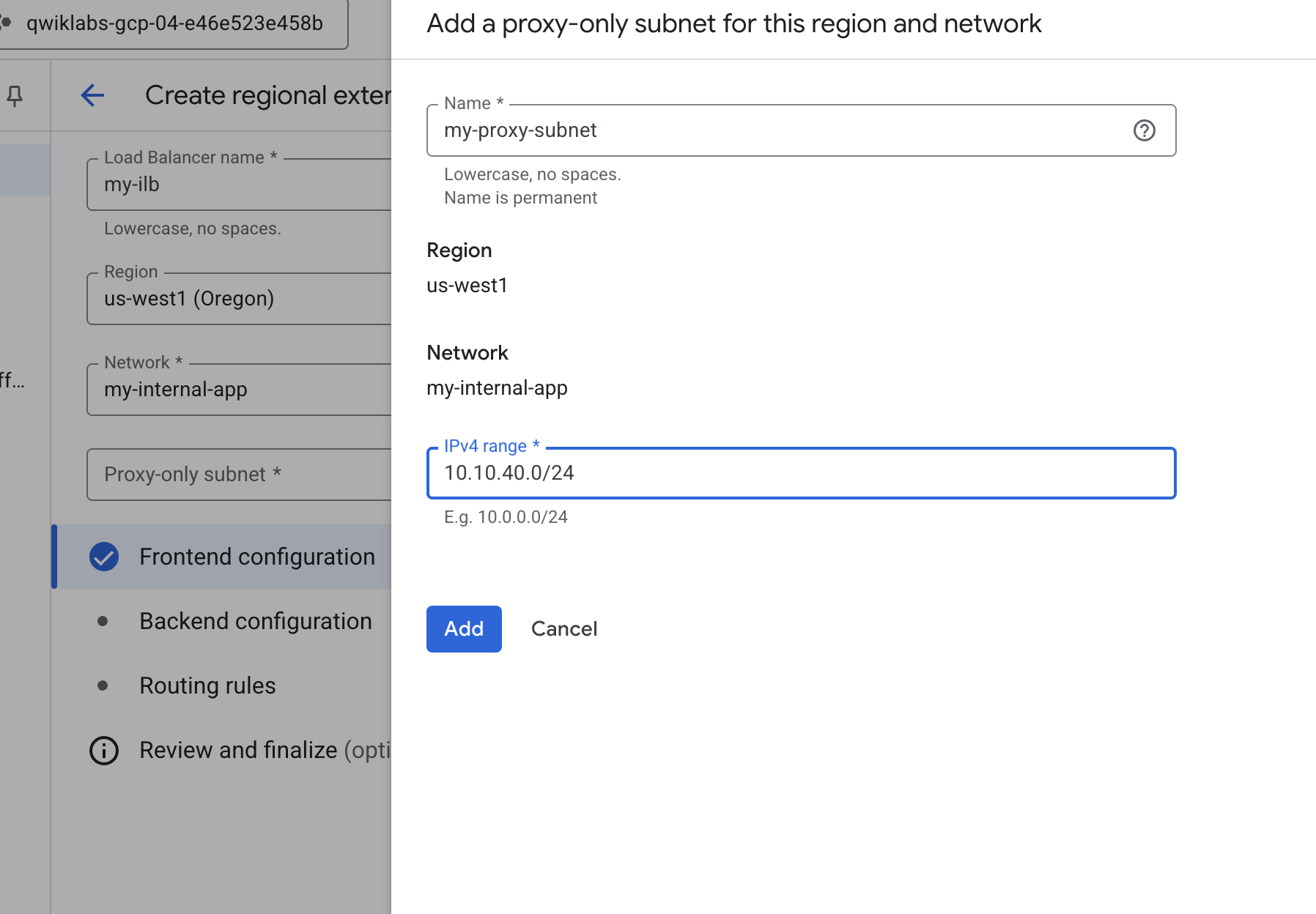Click the pin icon in sidebar

pyautogui.click(x=15, y=95)
